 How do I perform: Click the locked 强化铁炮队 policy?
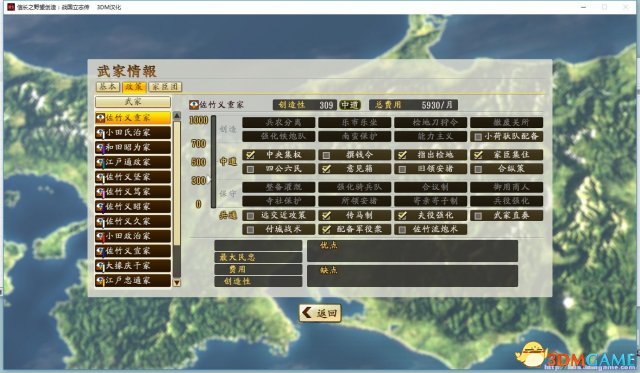279,136
